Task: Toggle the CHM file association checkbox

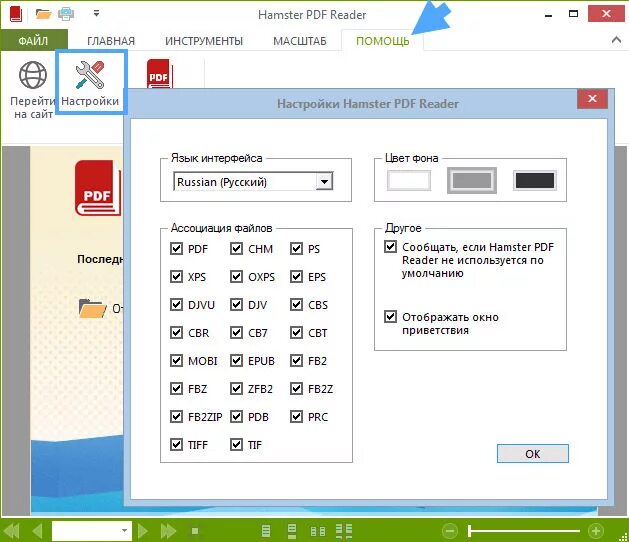Action: tap(237, 249)
